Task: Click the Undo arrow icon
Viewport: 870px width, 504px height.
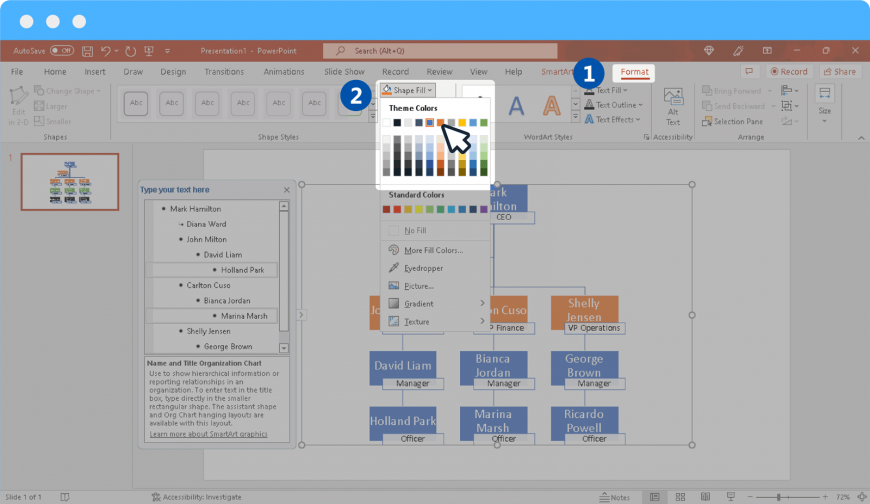Action: click(105, 51)
